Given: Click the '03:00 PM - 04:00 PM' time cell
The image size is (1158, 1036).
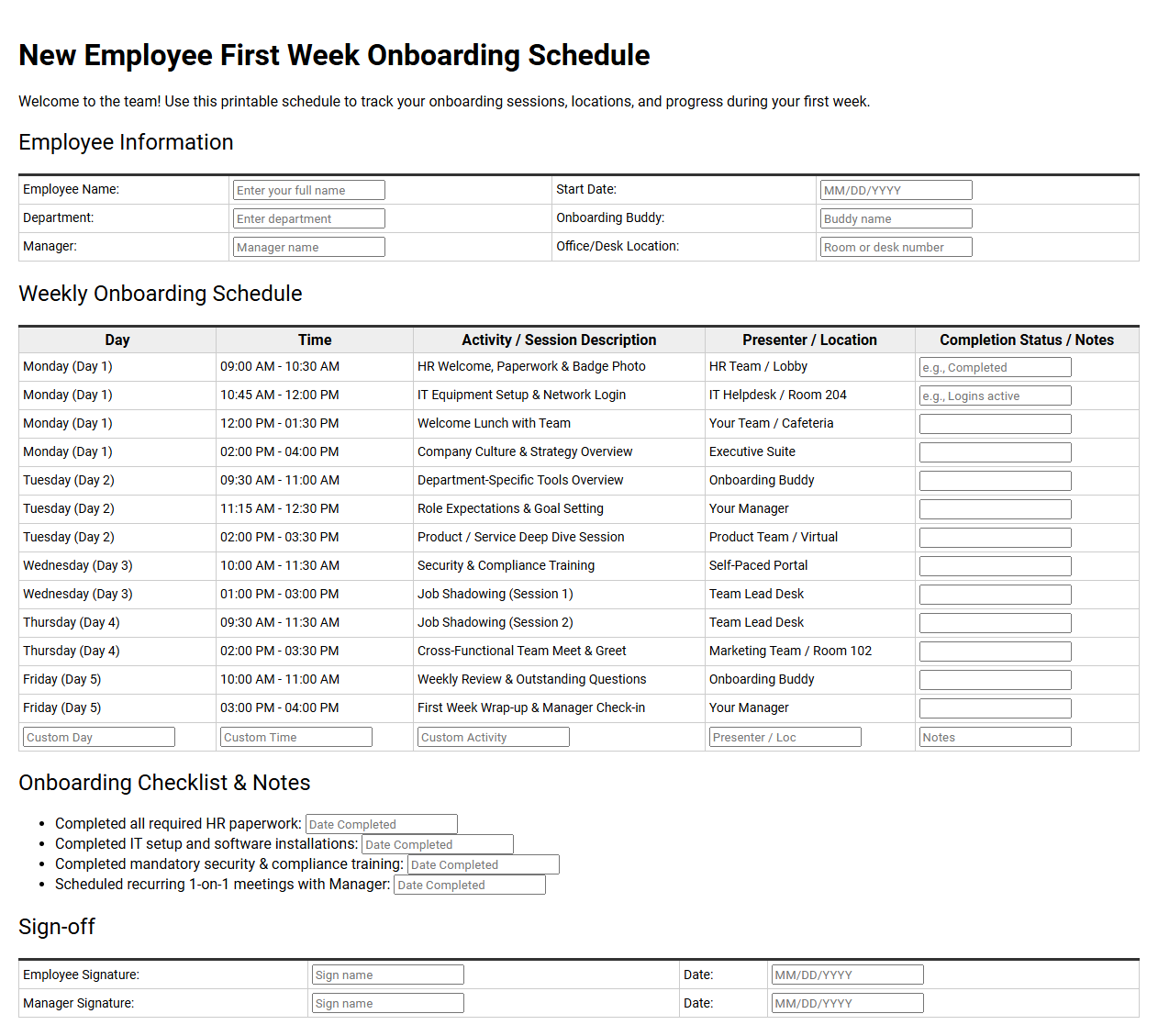Looking at the screenshot, I should [315, 707].
